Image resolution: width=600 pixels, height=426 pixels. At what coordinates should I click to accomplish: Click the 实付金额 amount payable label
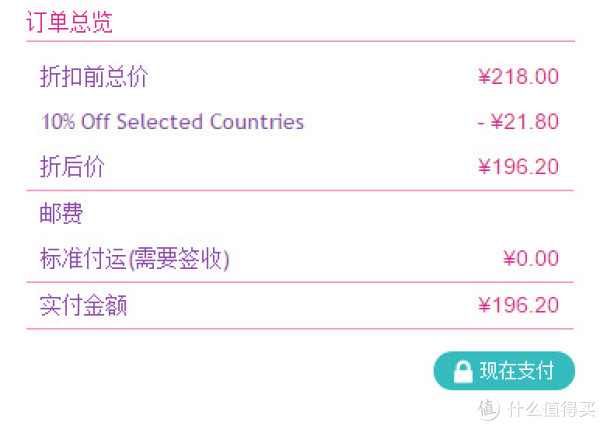coord(83,305)
